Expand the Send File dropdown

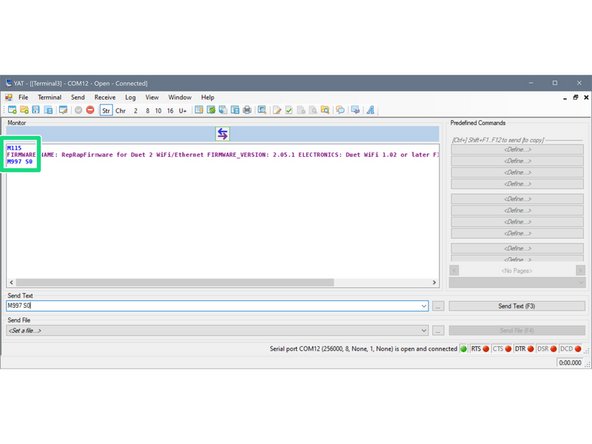pos(424,331)
